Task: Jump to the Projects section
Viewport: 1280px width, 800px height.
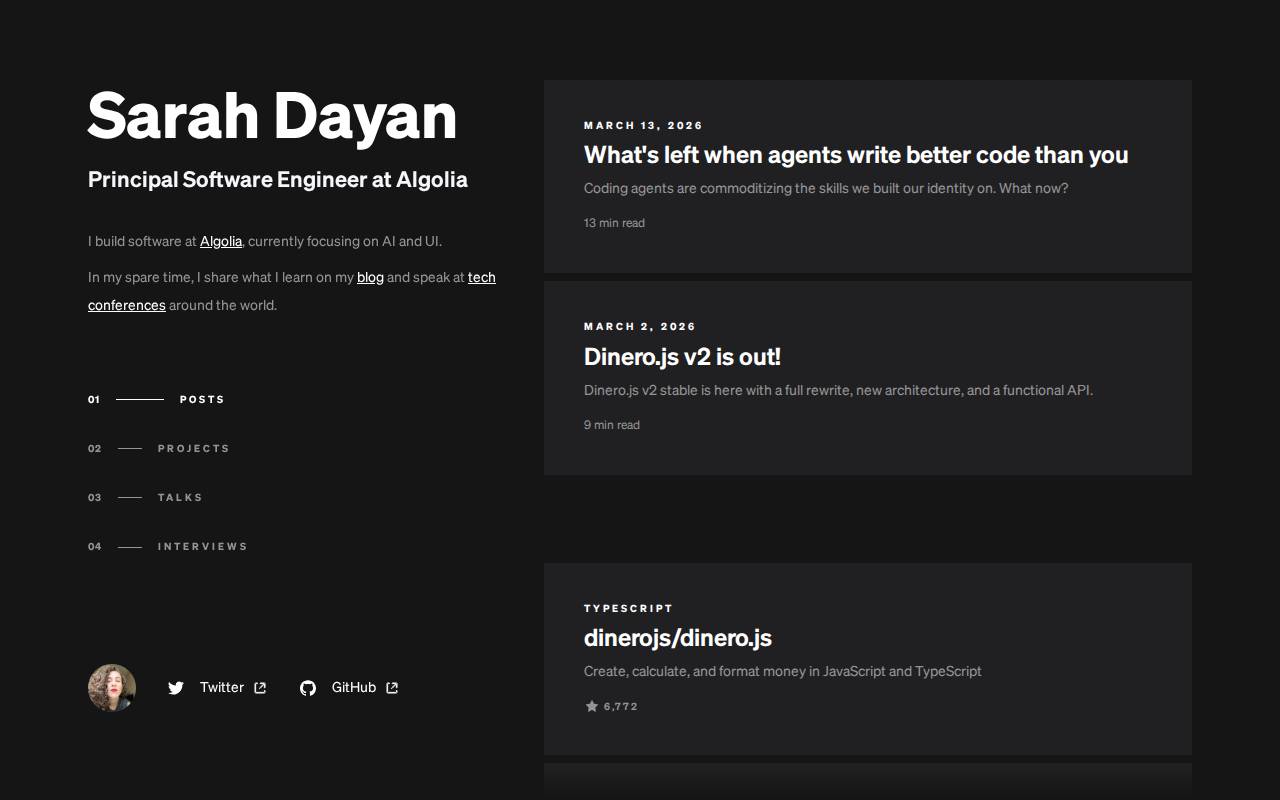Action: coord(159,448)
